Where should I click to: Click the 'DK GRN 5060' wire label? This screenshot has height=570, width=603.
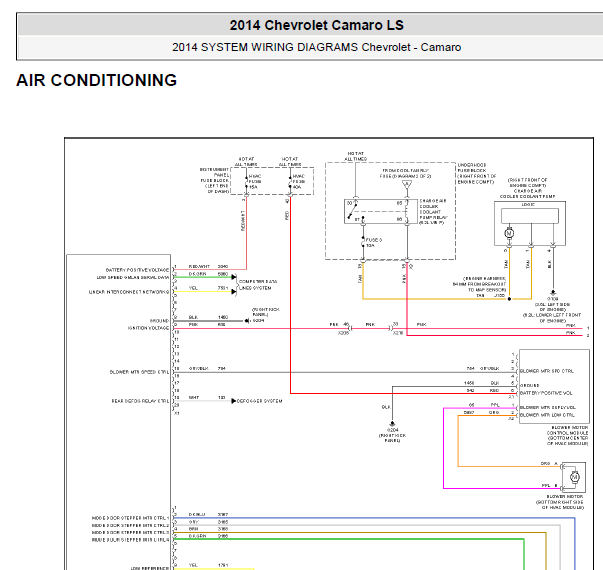coord(208,274)
